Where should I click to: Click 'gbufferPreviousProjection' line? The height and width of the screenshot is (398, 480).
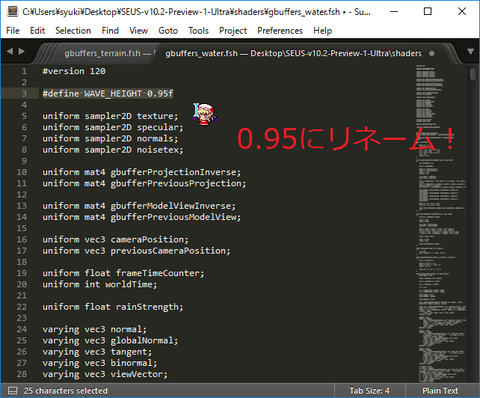144,183
